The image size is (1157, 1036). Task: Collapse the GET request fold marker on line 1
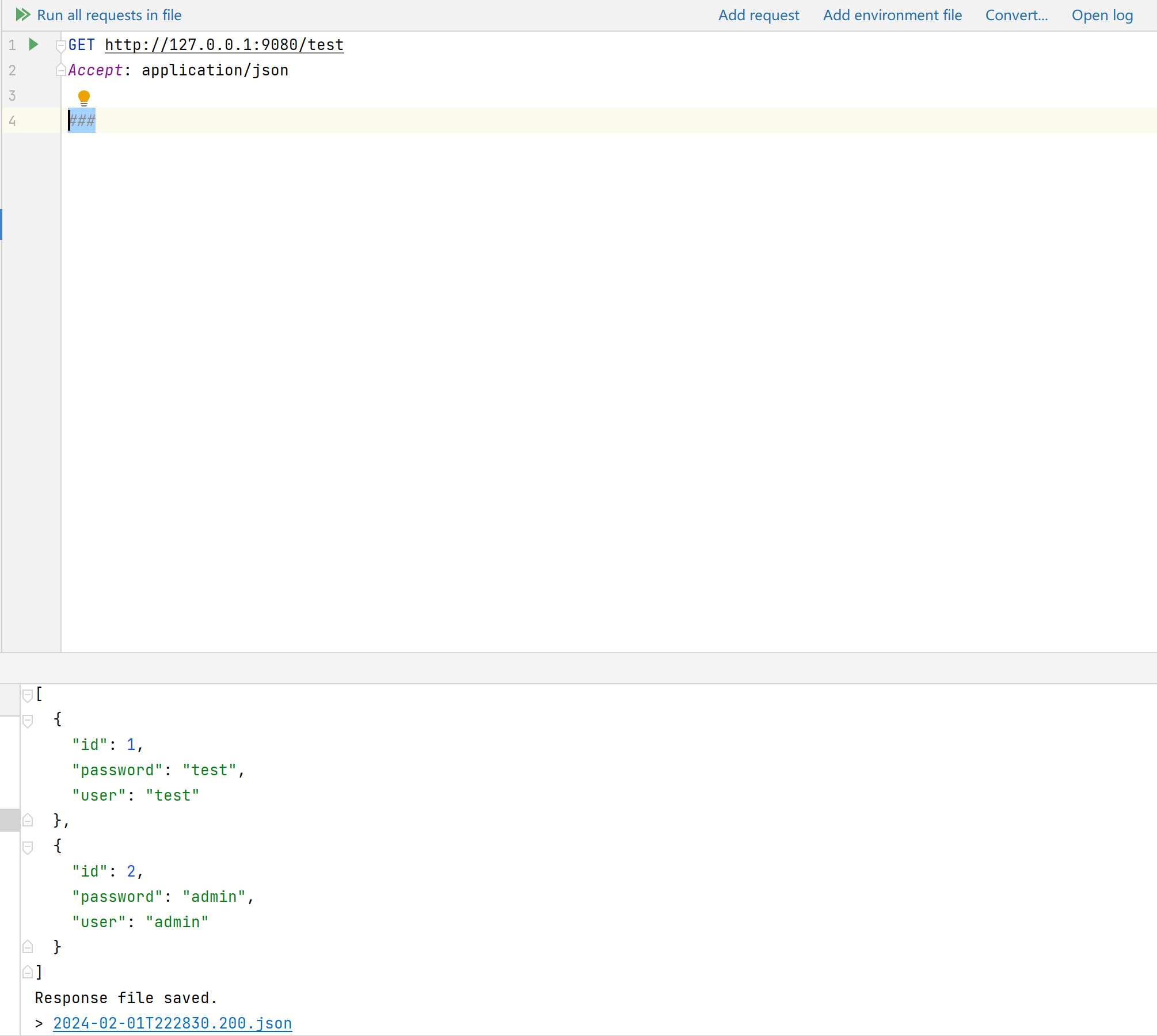click(x=60, y=45)
